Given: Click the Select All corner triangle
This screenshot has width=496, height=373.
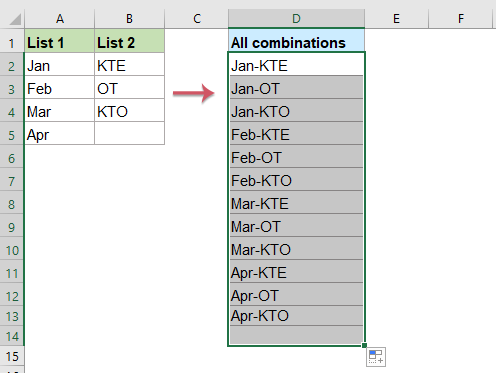Looking at the screenshot, I should (16, 19).
